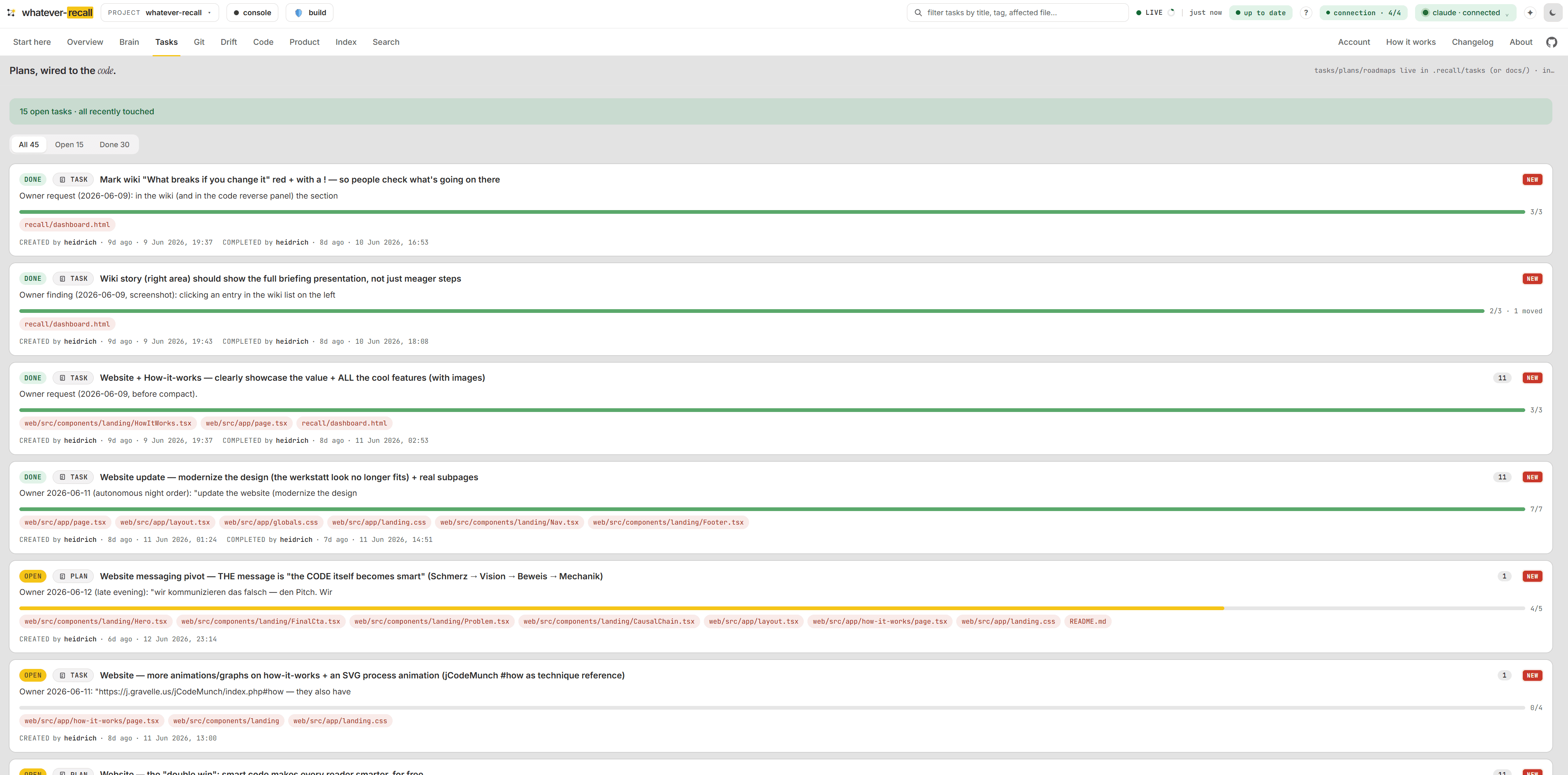Click the 0/4 progress bar on more animations/graphs task
The image size is (1568, 775).
pos(772,708)
